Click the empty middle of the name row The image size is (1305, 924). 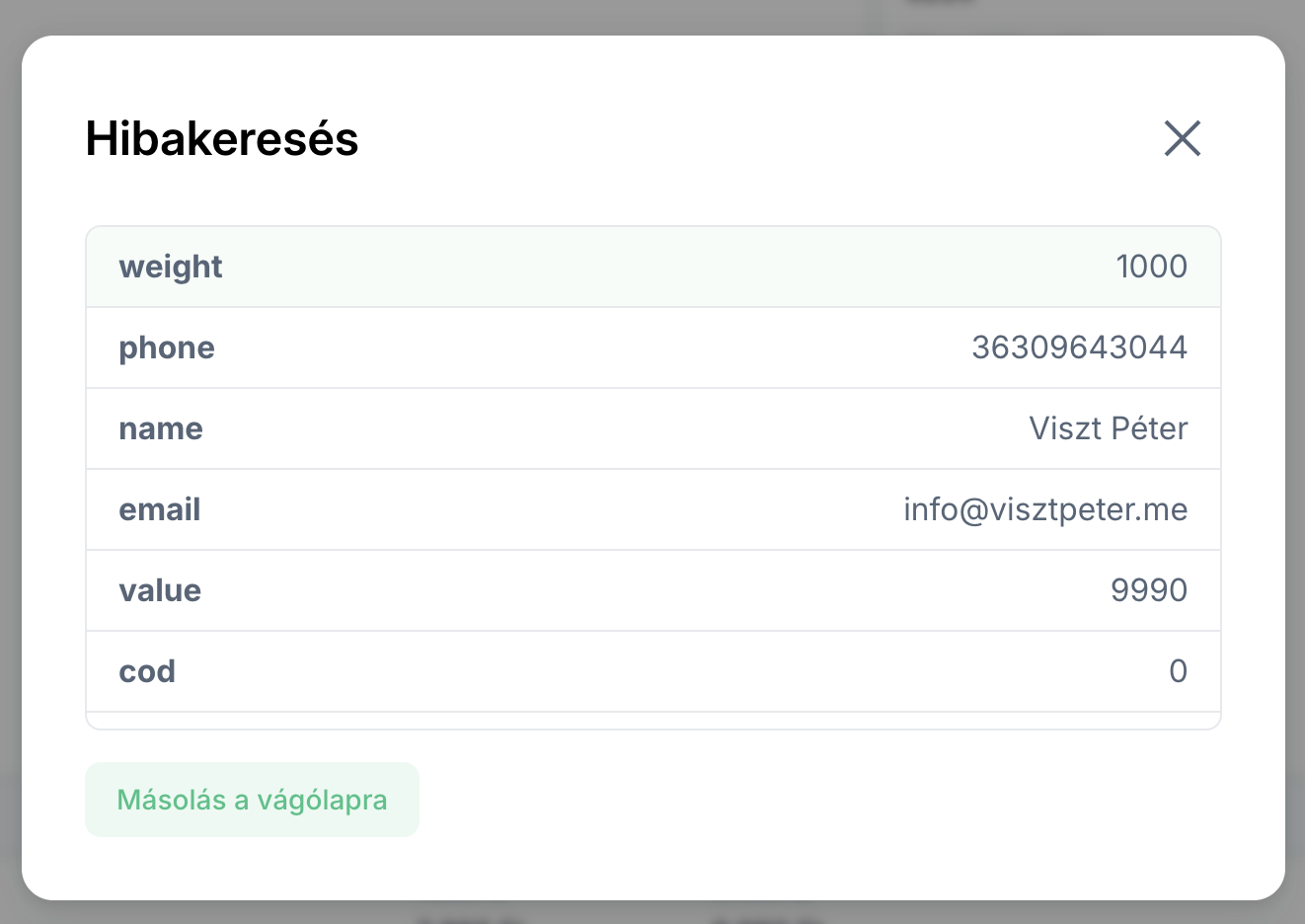[612, 428]
